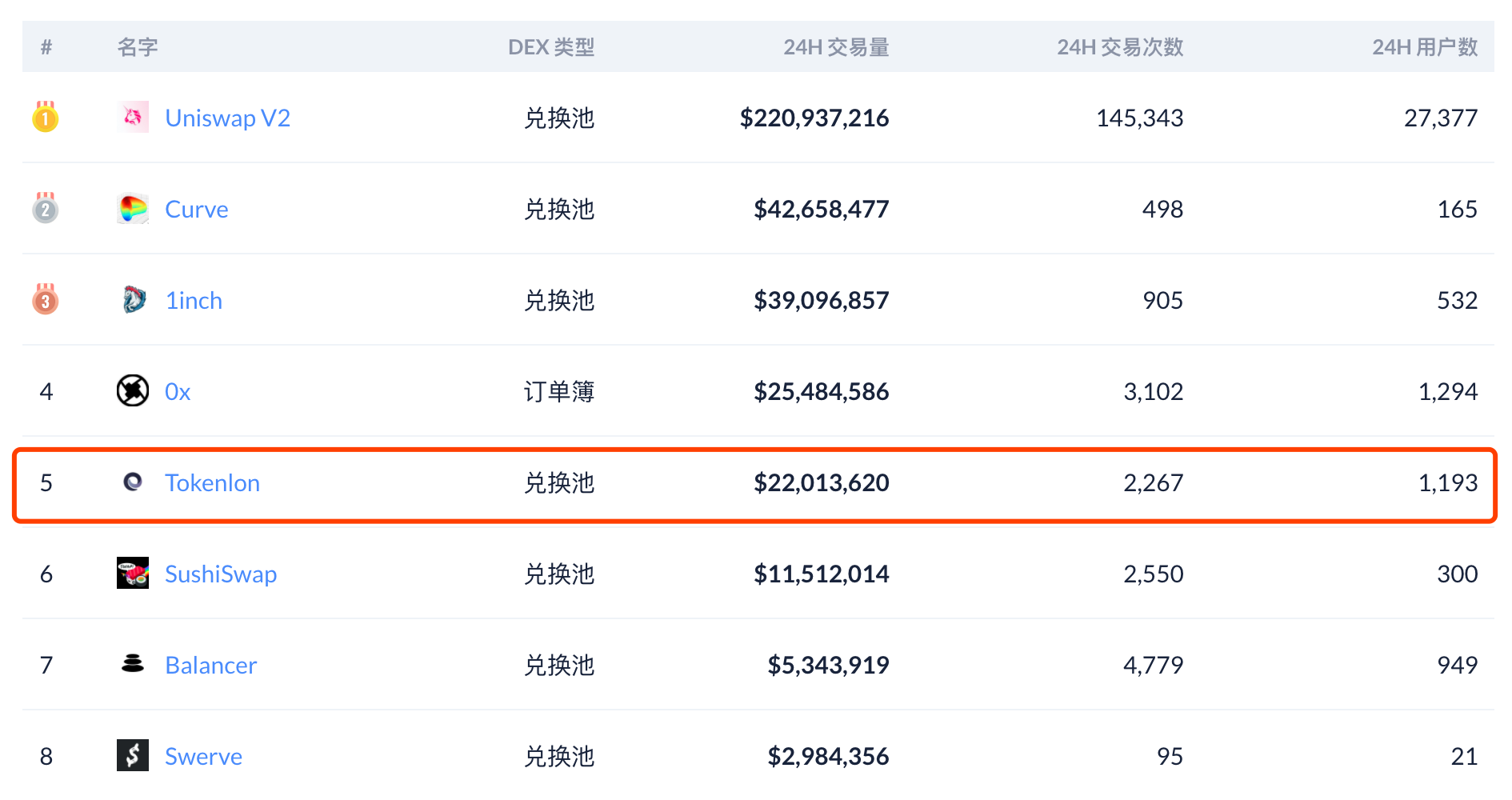Click the 24H 用户数 column header
This screenshot has width=1512, height=800.
(1424, 47)
